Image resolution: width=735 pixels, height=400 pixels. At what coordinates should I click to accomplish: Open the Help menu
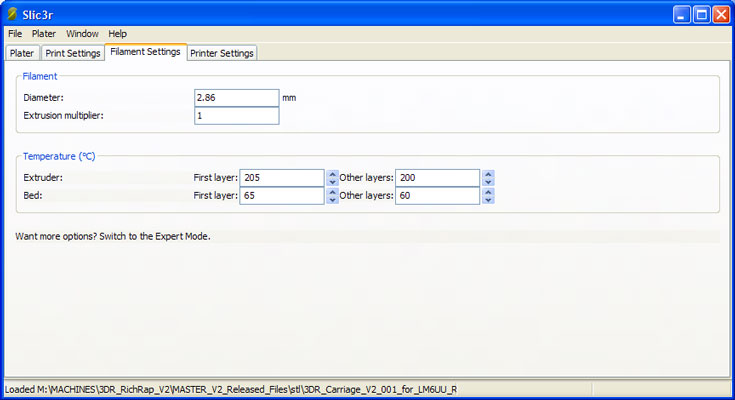coord(117,34)
